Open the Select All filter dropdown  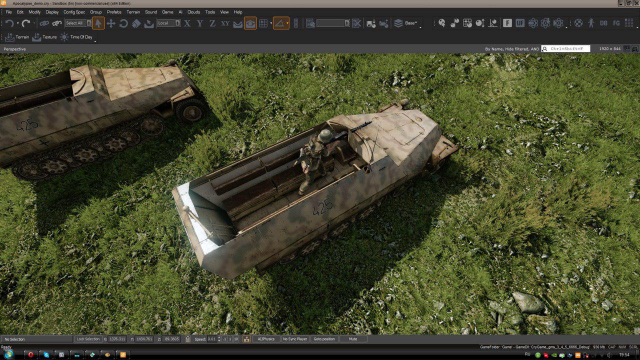coord(78,23)
